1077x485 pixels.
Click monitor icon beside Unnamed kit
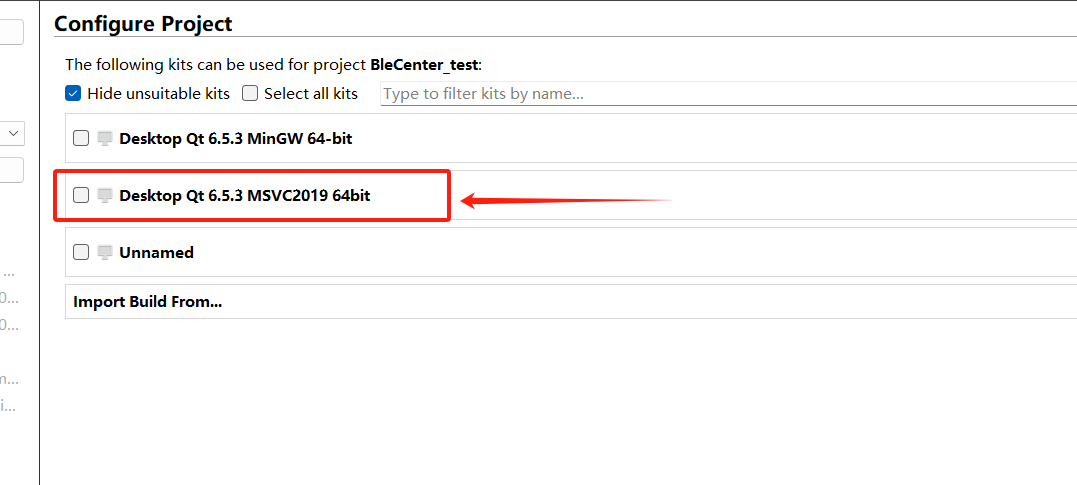click(x=104, y=252)
